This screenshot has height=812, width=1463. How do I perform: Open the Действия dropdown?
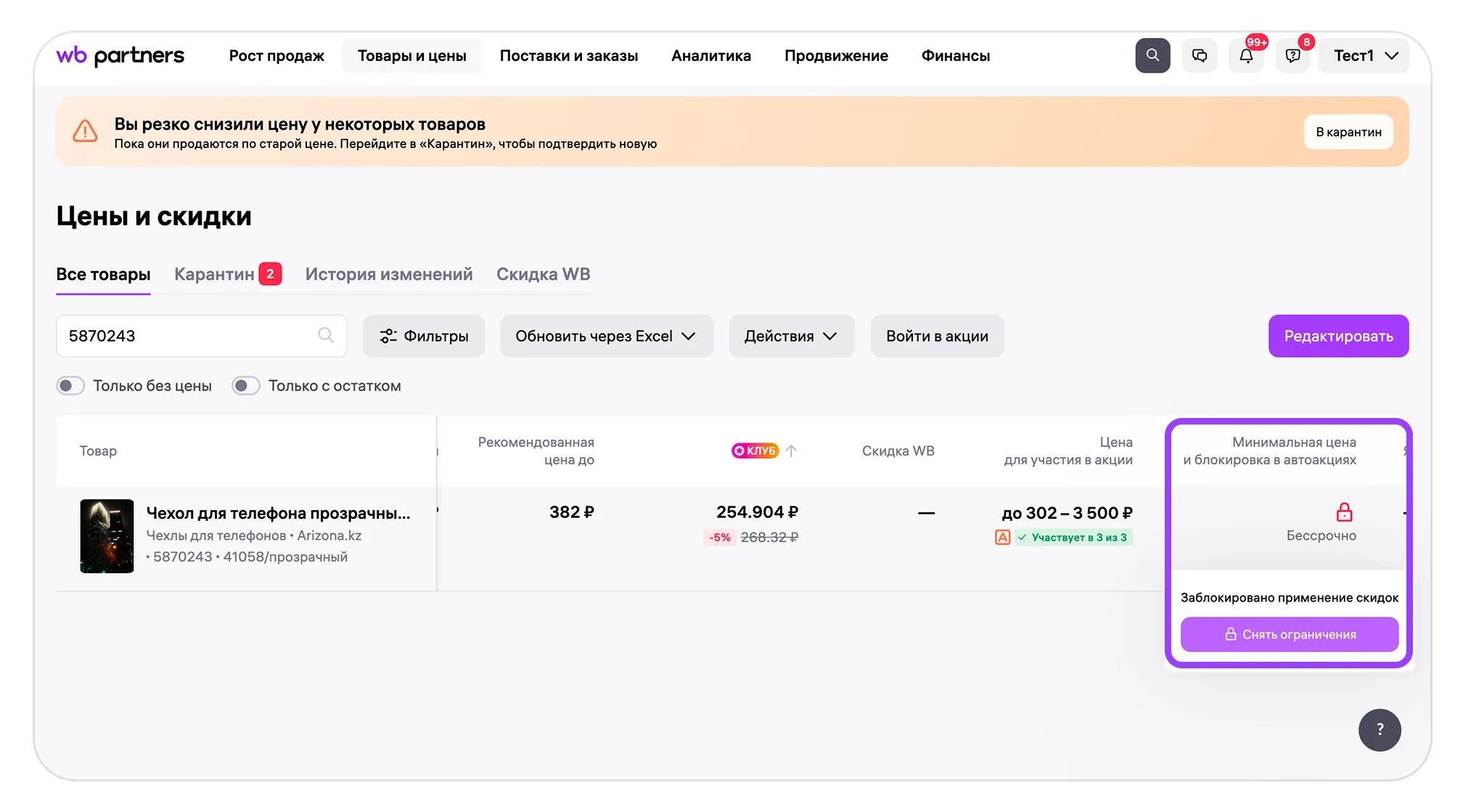point(791,336)
